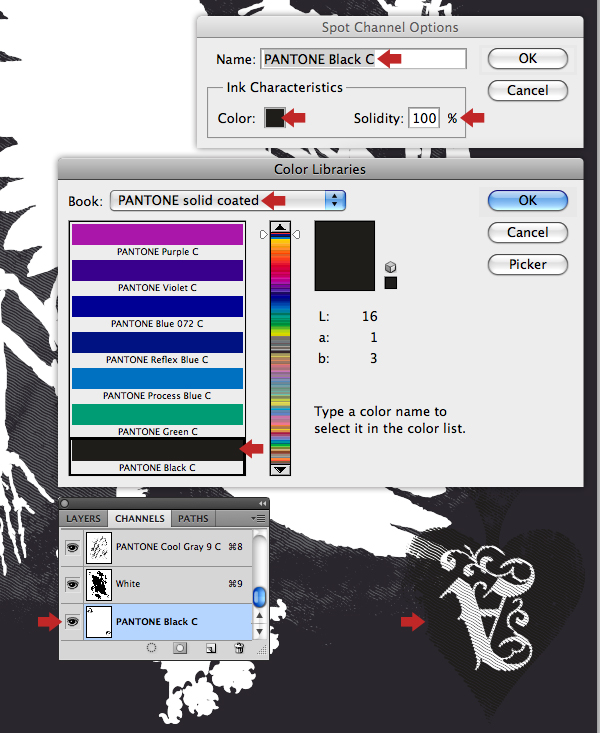Click the down arrow on color strip
600x733 pixels.
280,470
